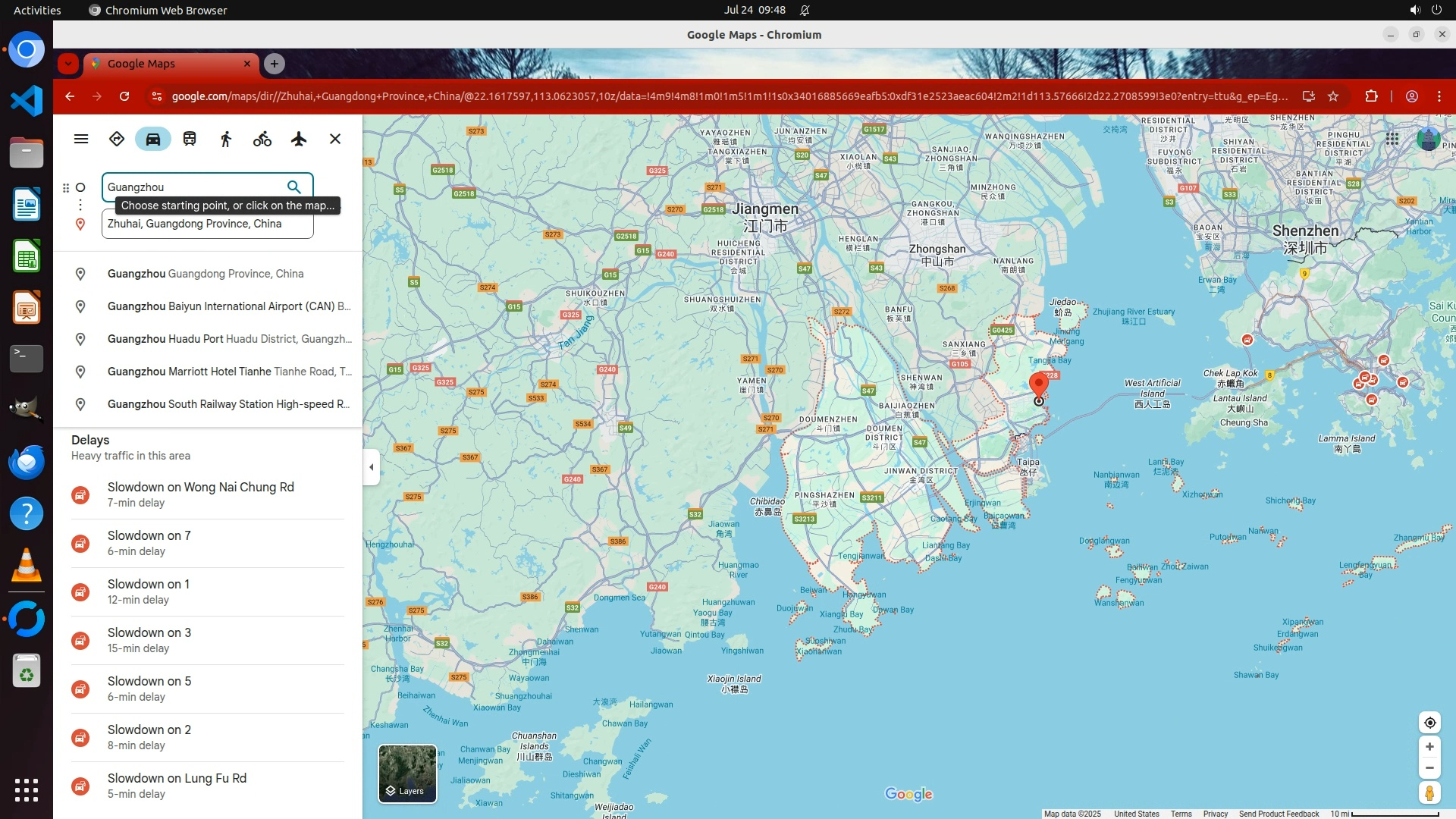The height and width of the screenshot is (819, 1456).
Task: Select the driving travel mode
Action: click(153, 139)
